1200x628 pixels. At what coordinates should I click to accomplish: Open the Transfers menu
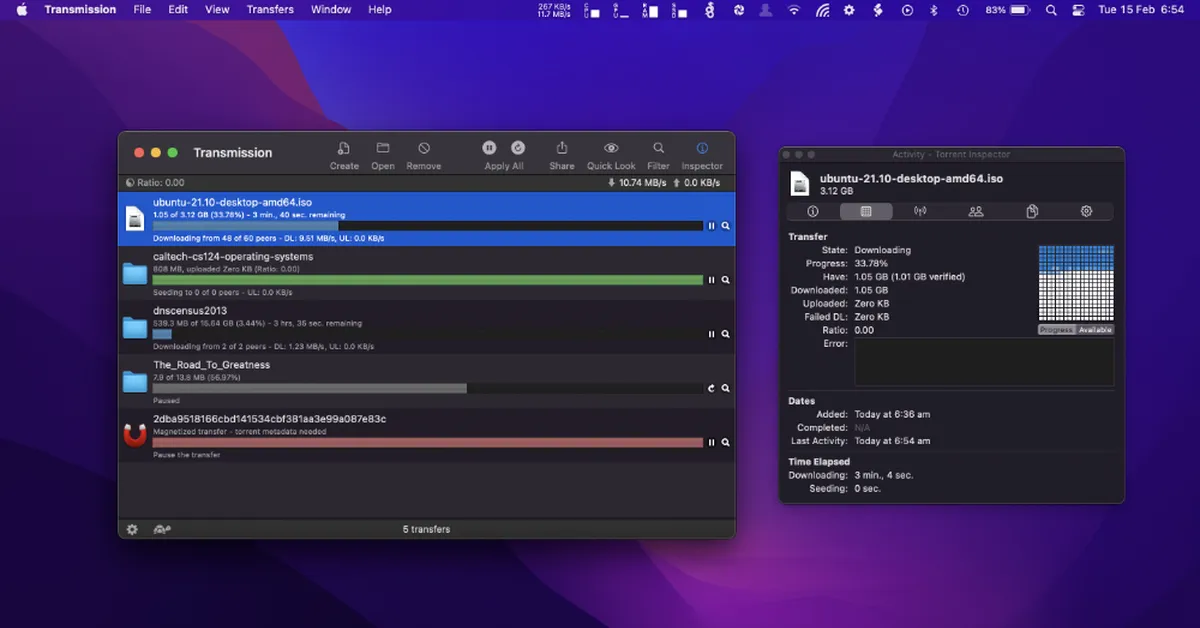[270, 9]
